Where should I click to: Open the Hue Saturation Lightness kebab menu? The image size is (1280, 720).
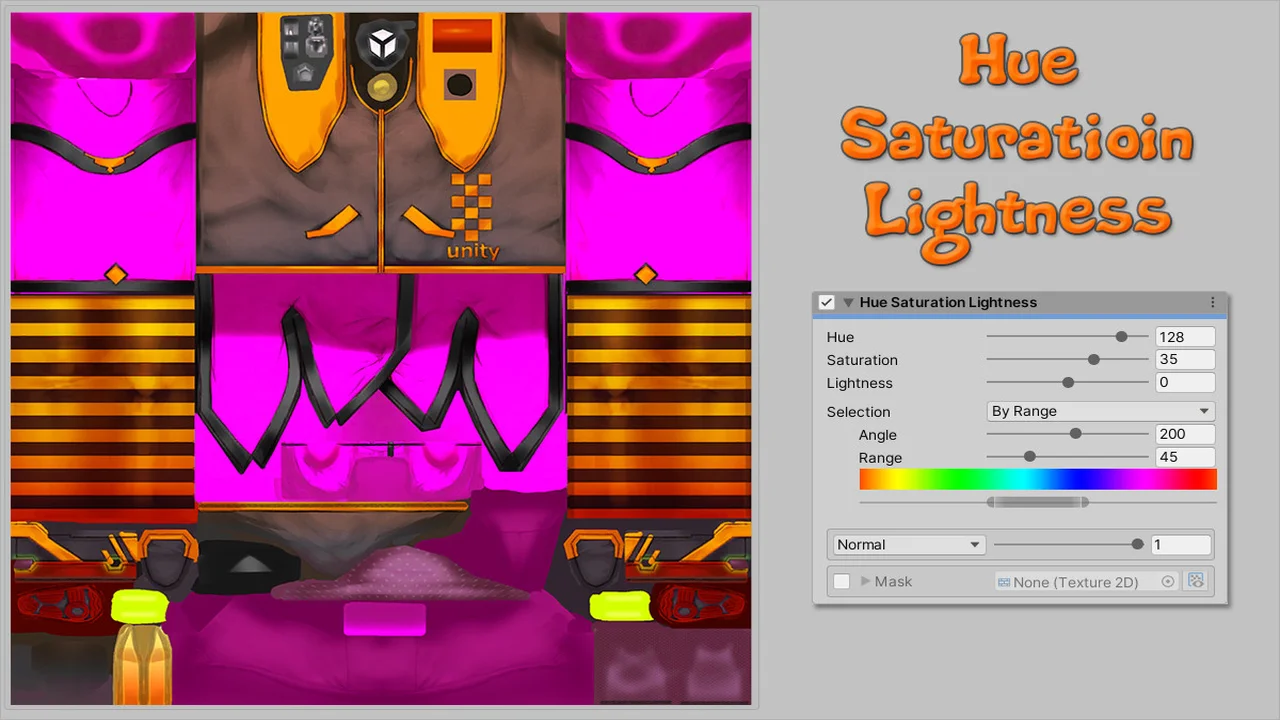tap(1212, 302)
